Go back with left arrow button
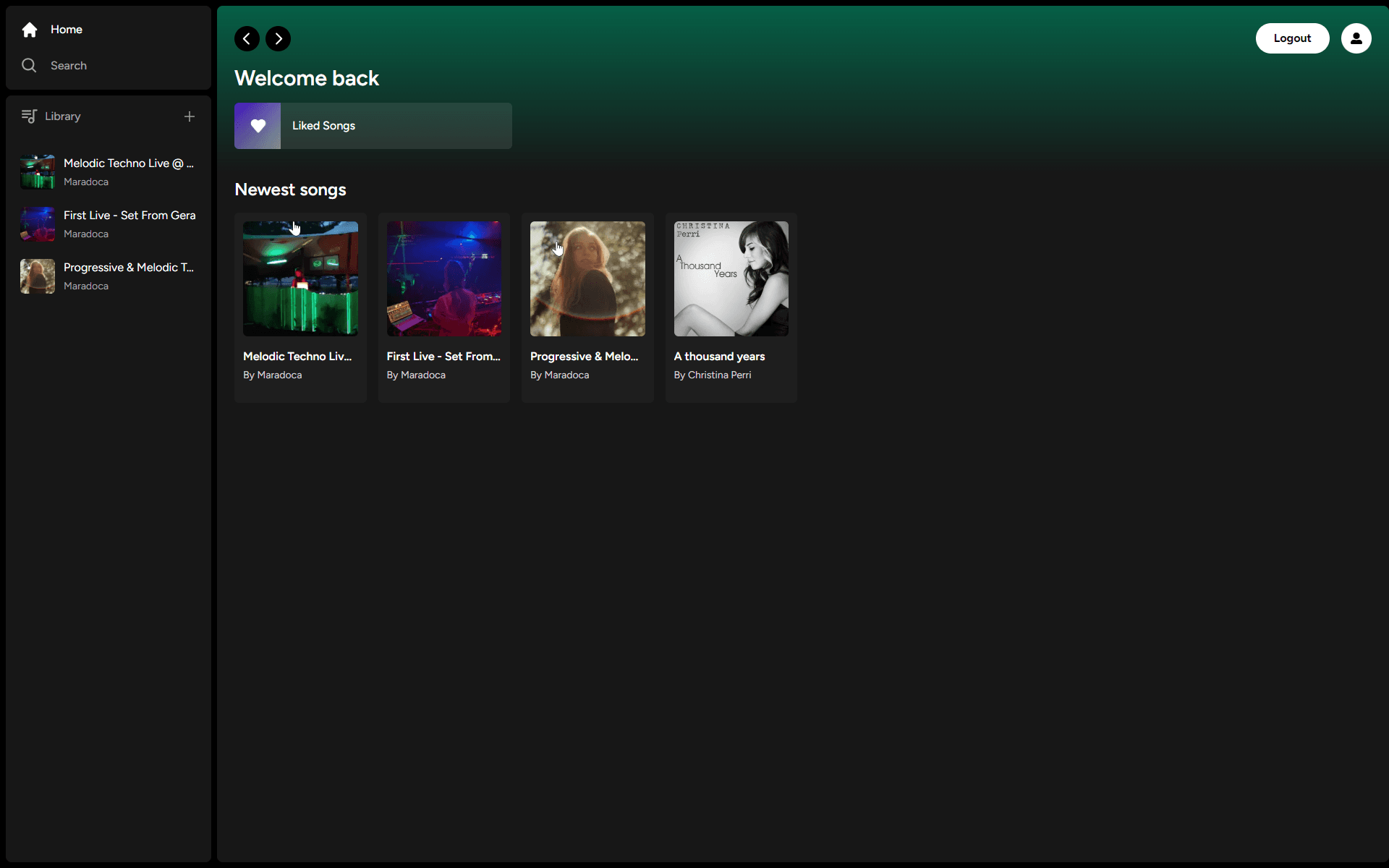 247,38
